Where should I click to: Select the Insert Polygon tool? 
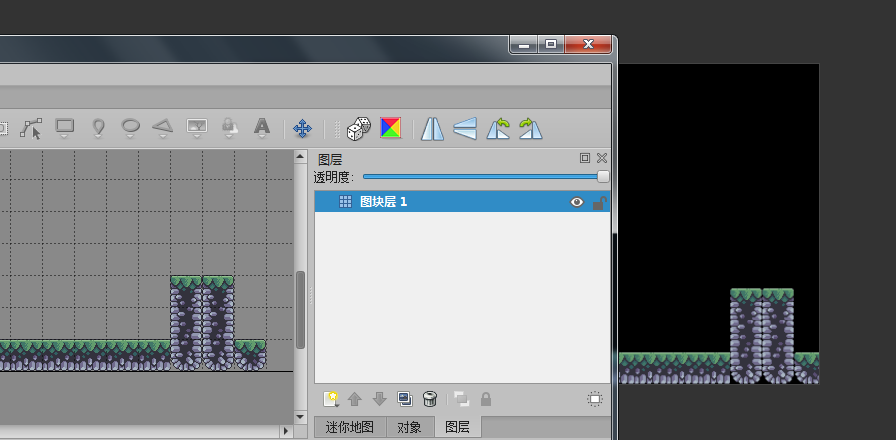click(163, 128)
